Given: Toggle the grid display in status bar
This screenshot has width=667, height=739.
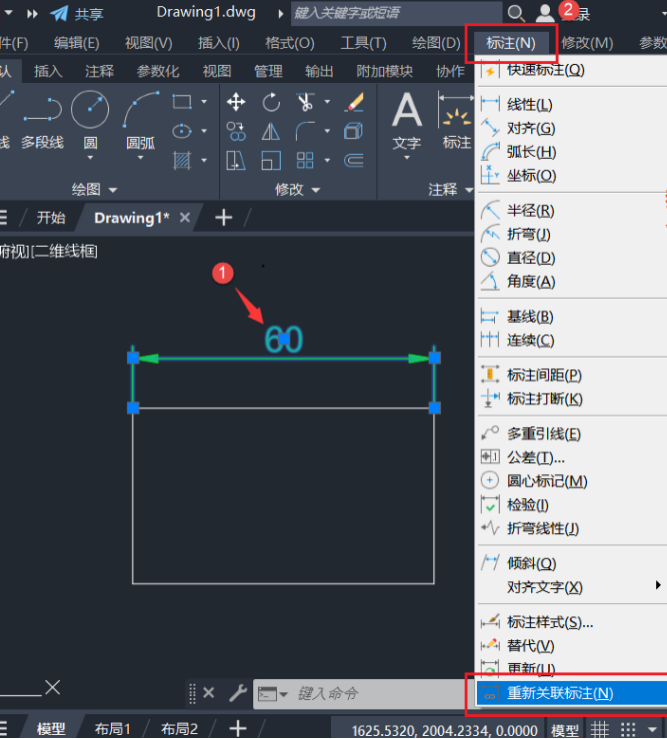Looking at the screenshot, I should point(599,729).
